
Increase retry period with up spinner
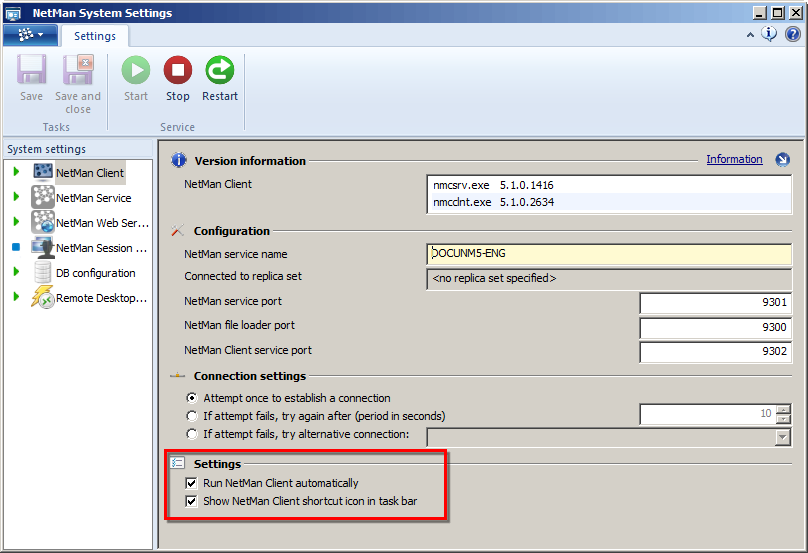click(x=783, y=410)
